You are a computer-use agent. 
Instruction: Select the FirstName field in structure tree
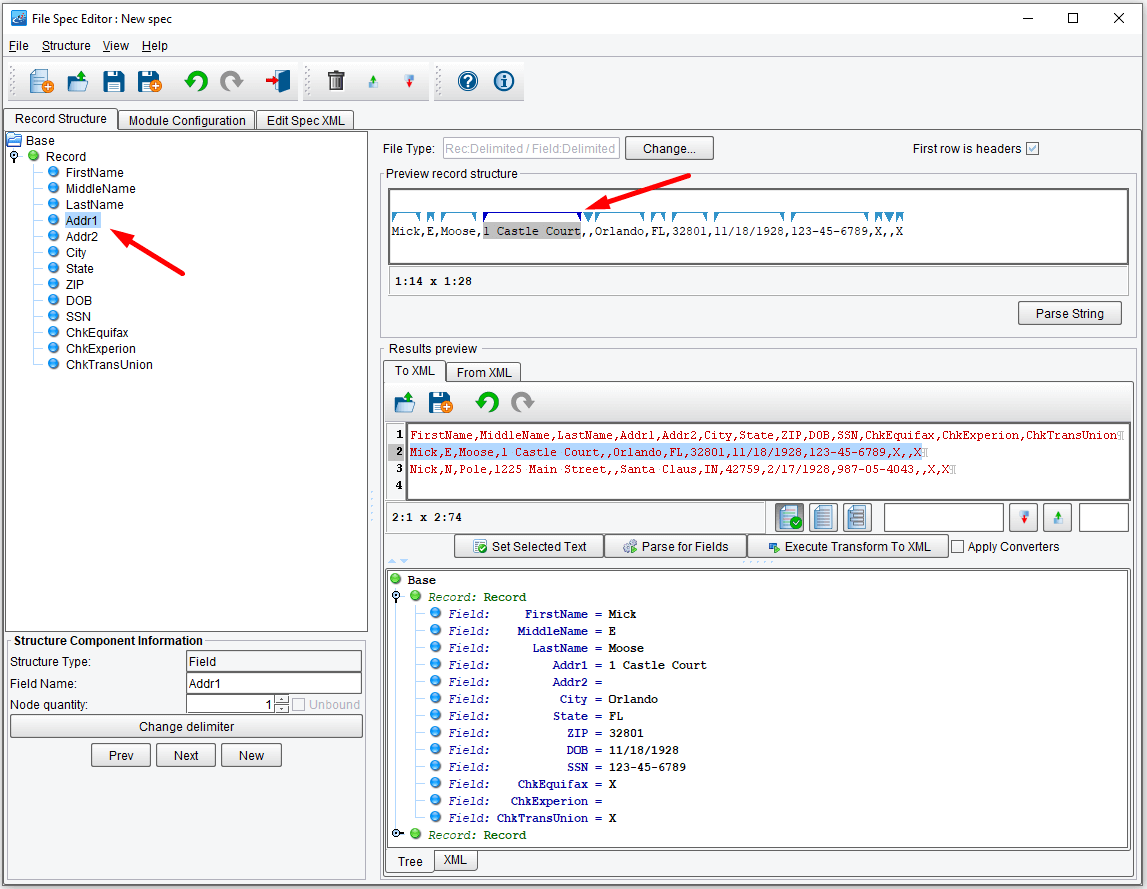tap(94, 173)
